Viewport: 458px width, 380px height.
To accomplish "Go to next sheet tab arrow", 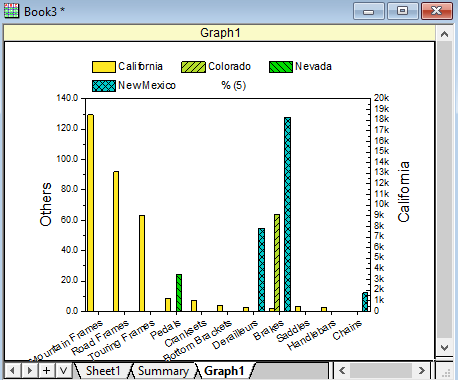I will click(x=30, y=370).
